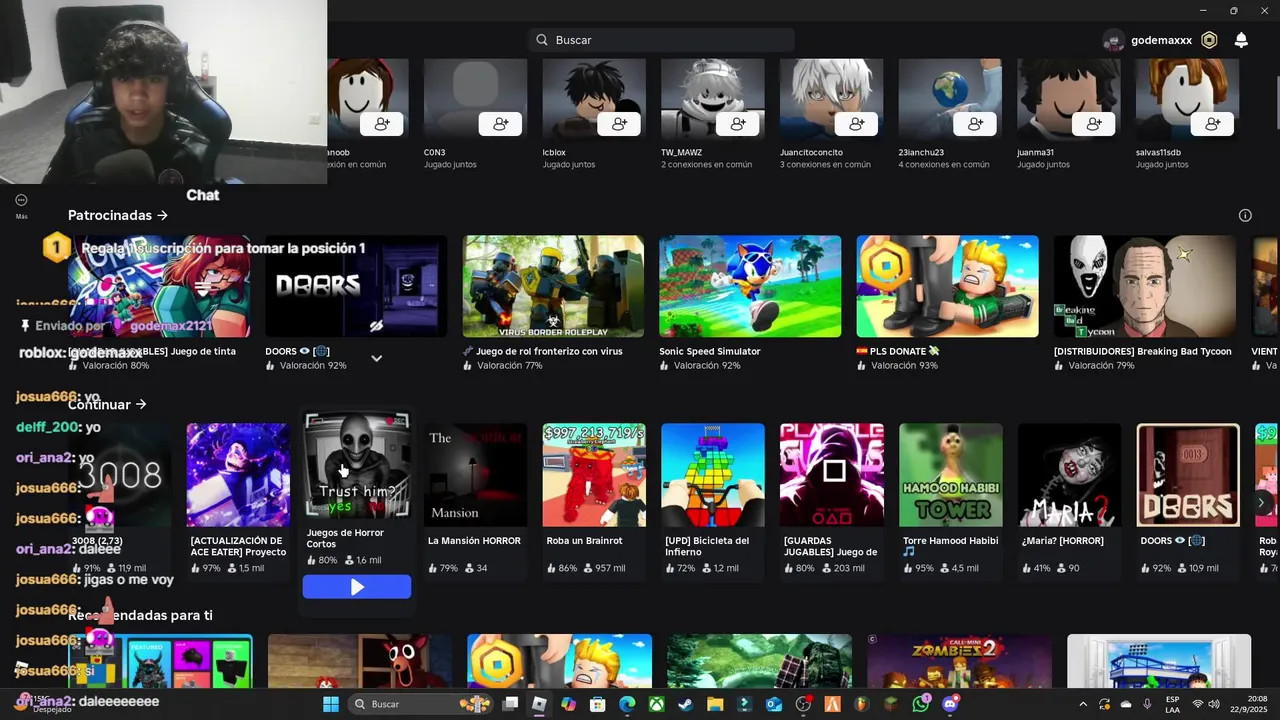Click 'Sonic Speed Simulator' title text
This screenshot has height=720, width=1280.
pos(710,351)
